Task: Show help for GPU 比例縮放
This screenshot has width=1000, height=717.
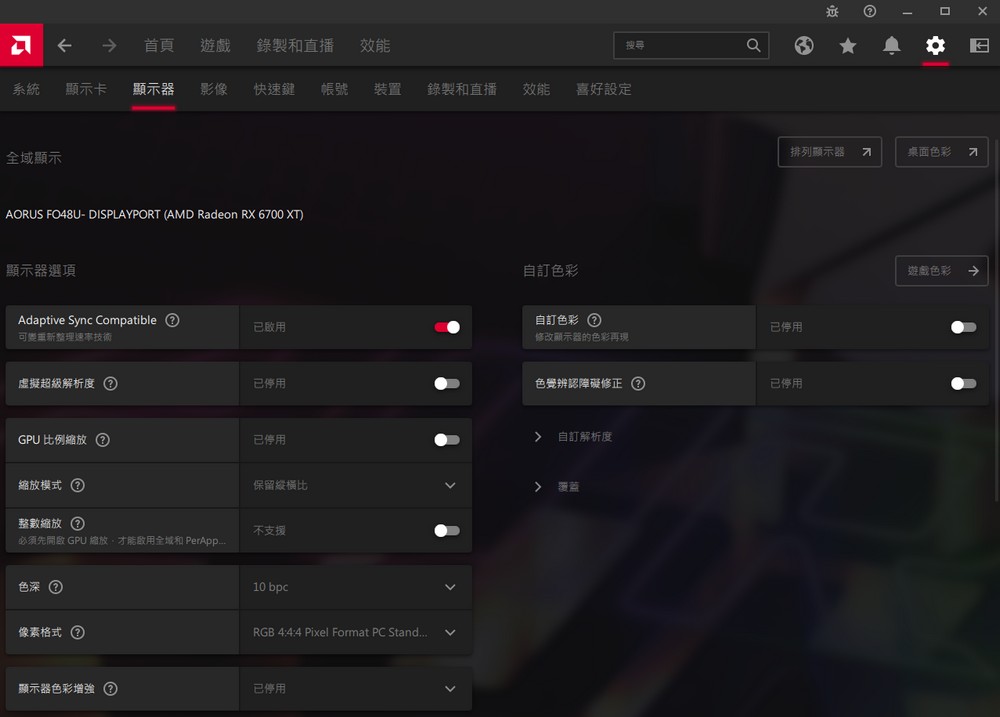Action: [x=103, y=440]
